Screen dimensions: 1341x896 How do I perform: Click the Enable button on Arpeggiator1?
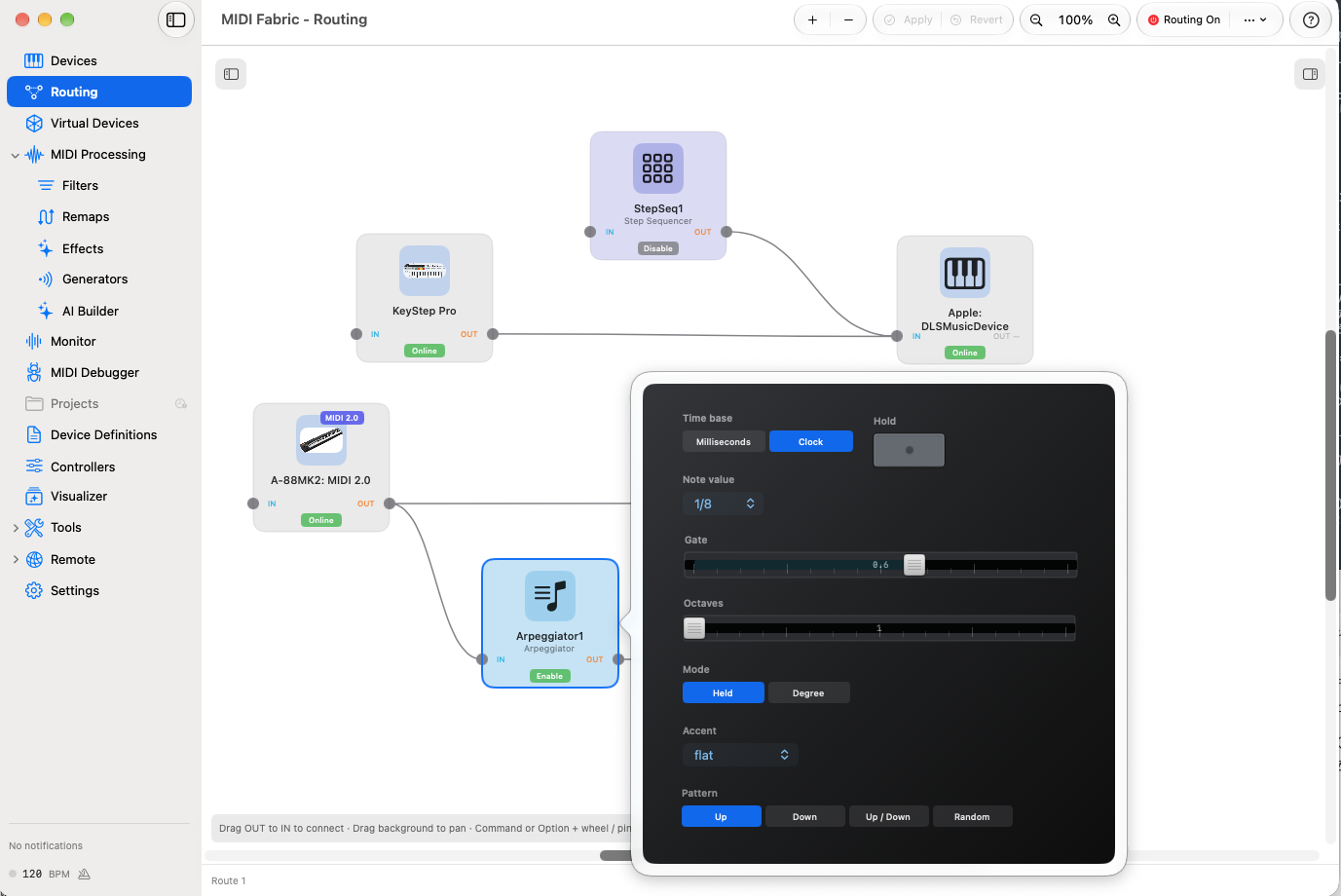pyautogui.click(x=550, y=676)
